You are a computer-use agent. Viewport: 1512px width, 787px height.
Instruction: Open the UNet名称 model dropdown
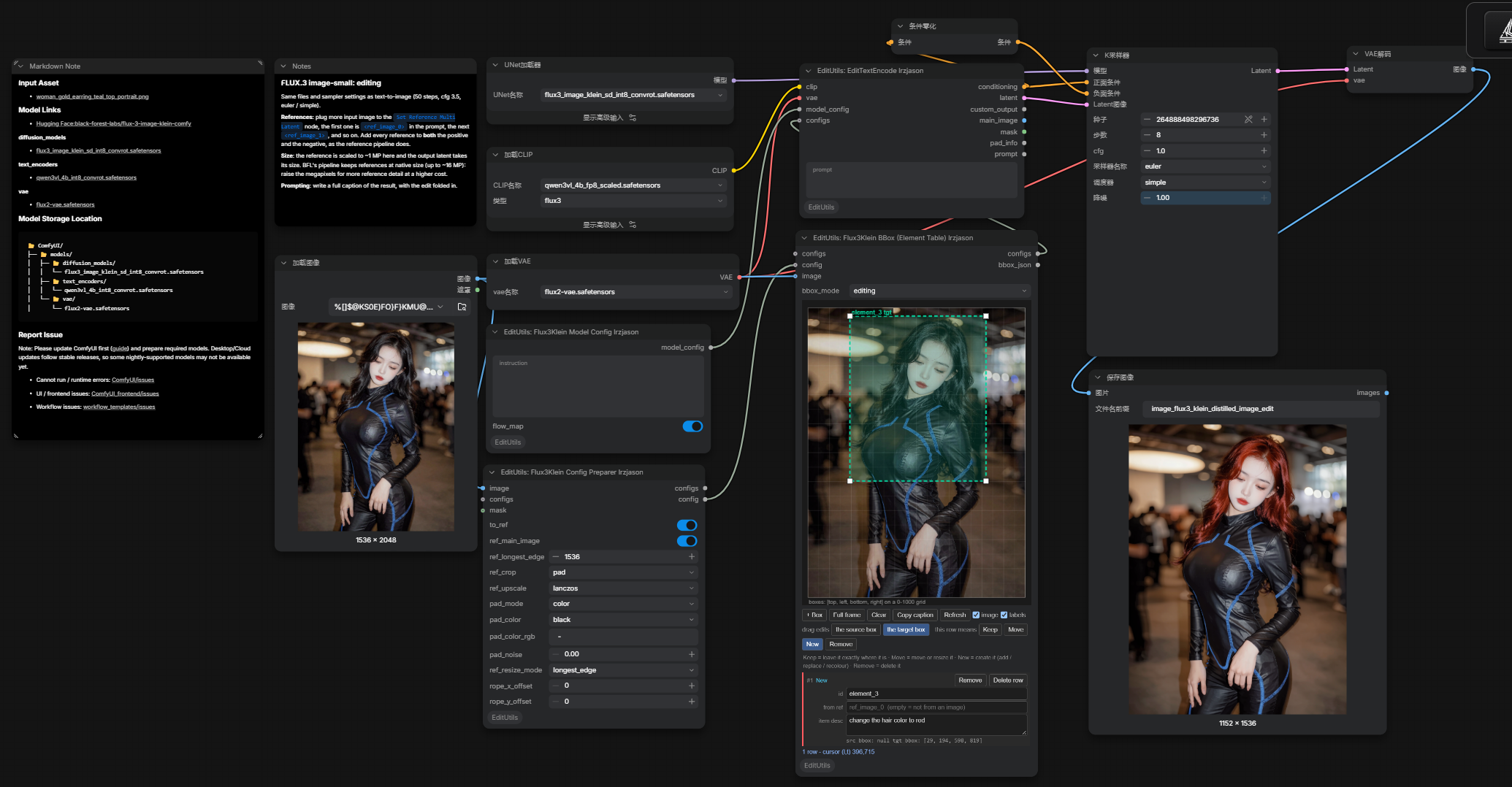point(633,95)
